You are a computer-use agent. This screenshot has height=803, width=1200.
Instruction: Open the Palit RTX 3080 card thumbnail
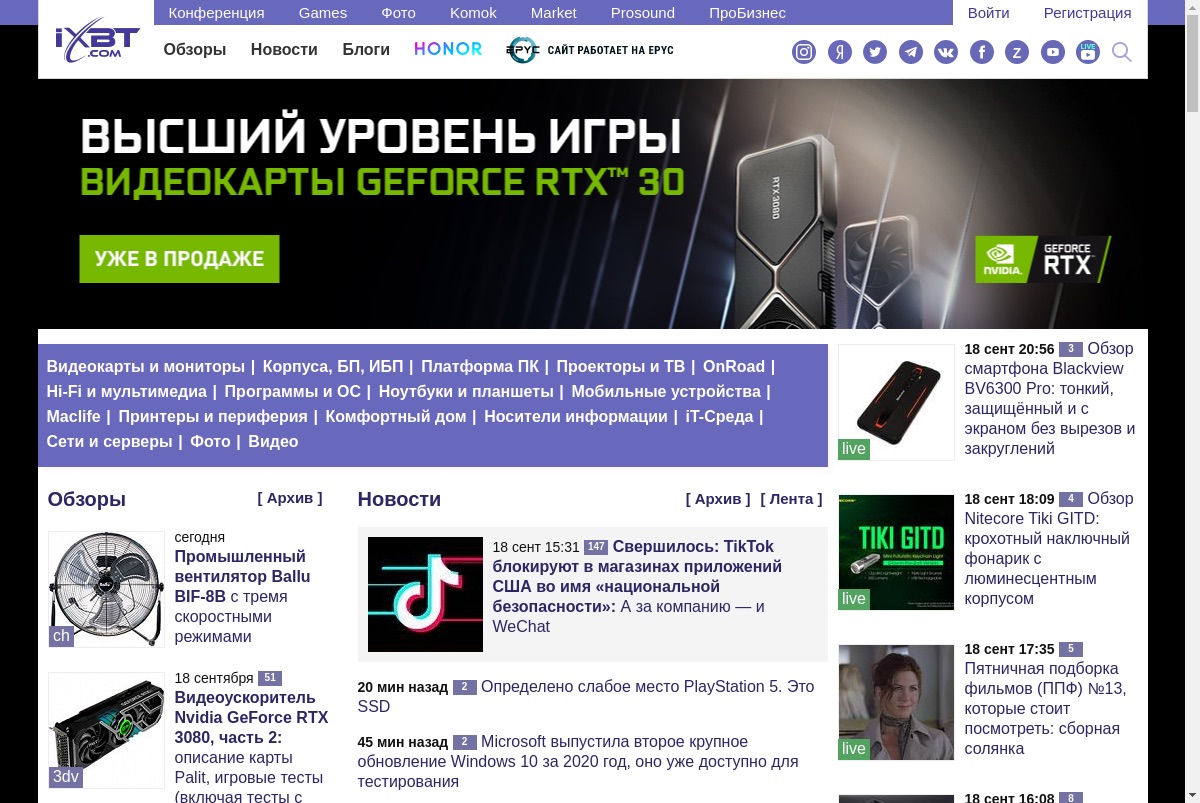[x=106, y=730]
